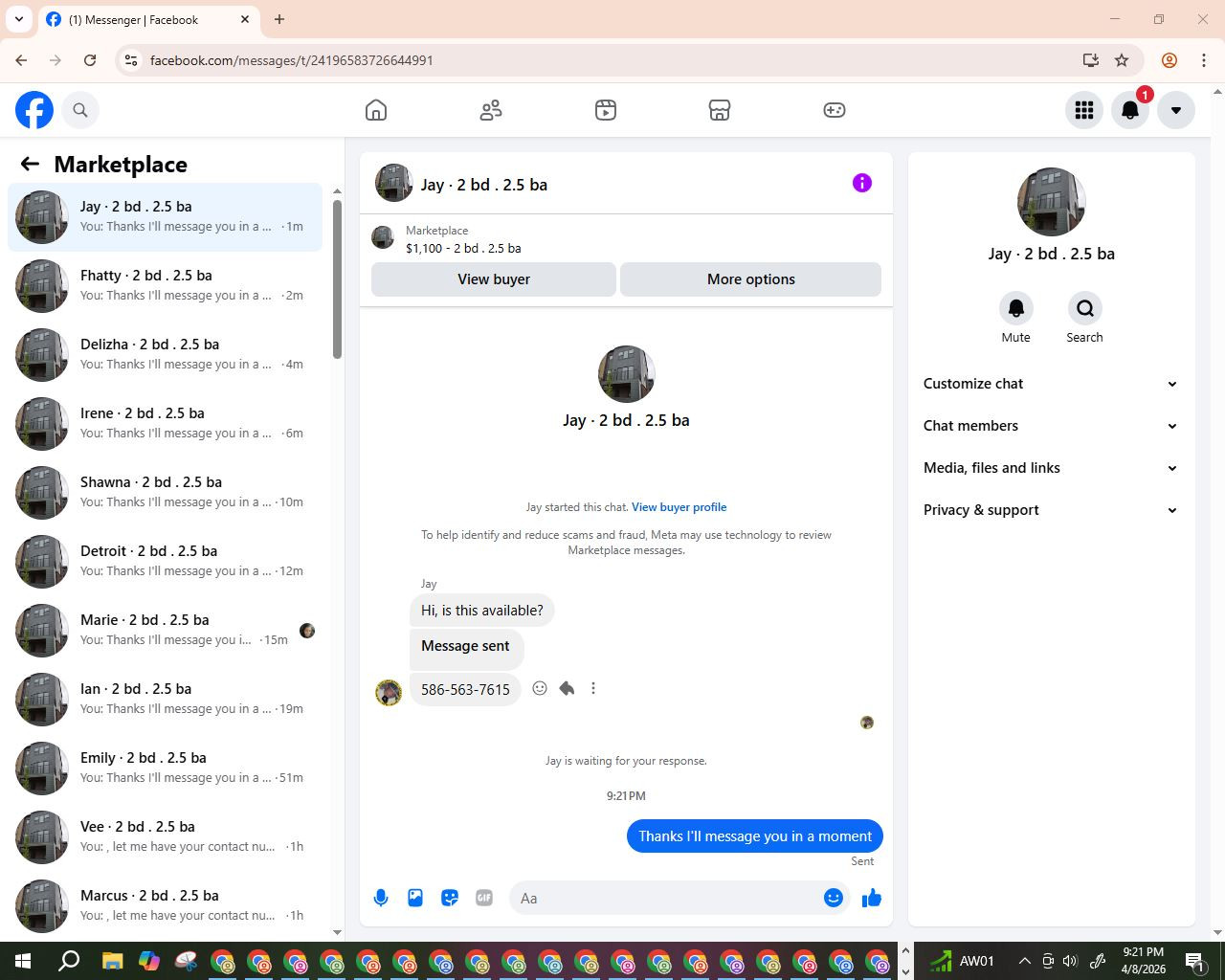
Task: Click the message text input field
Action: tap(668, 898)
